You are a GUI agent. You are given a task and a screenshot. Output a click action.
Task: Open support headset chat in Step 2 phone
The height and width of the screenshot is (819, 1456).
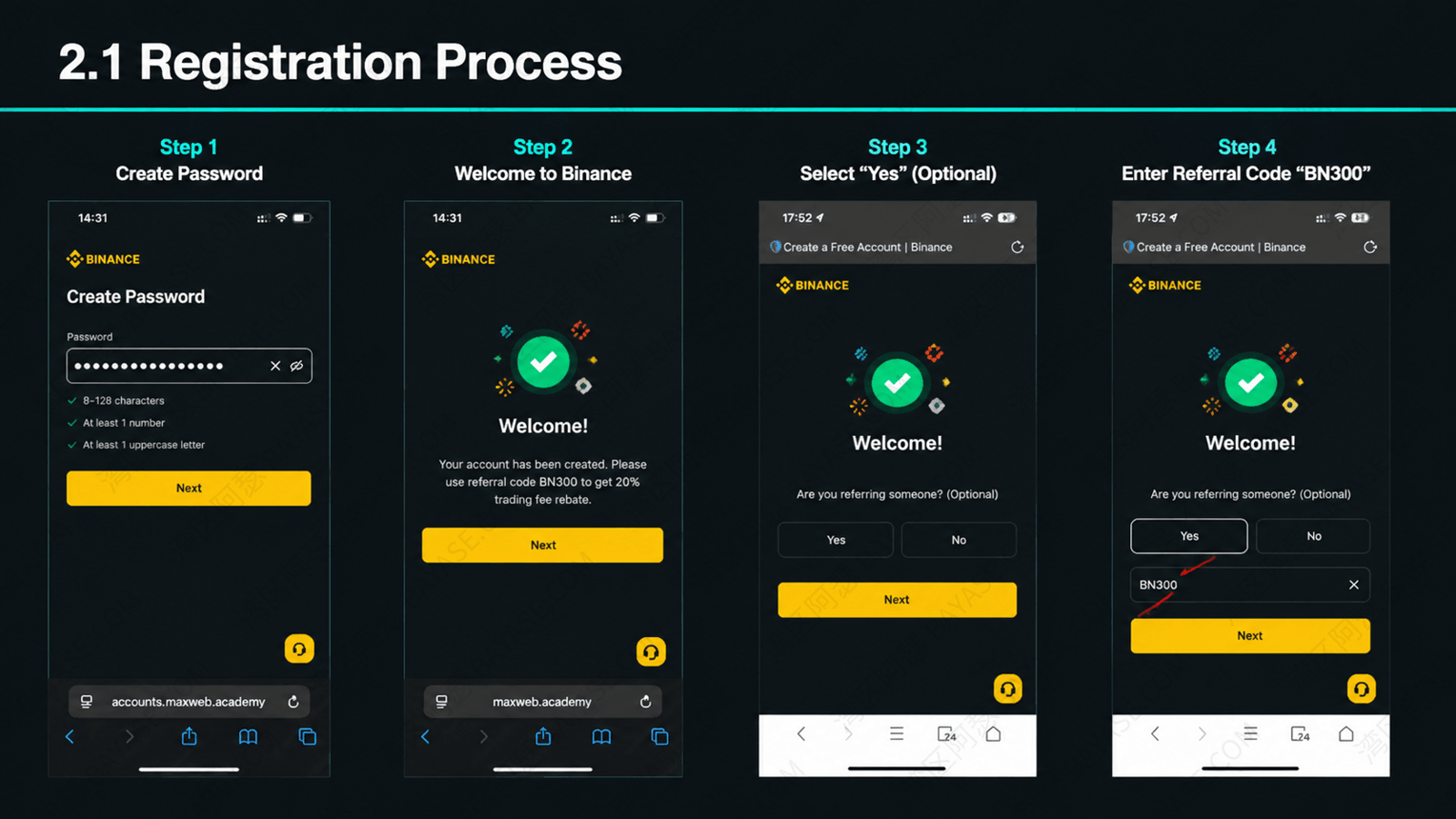(651, 652)
